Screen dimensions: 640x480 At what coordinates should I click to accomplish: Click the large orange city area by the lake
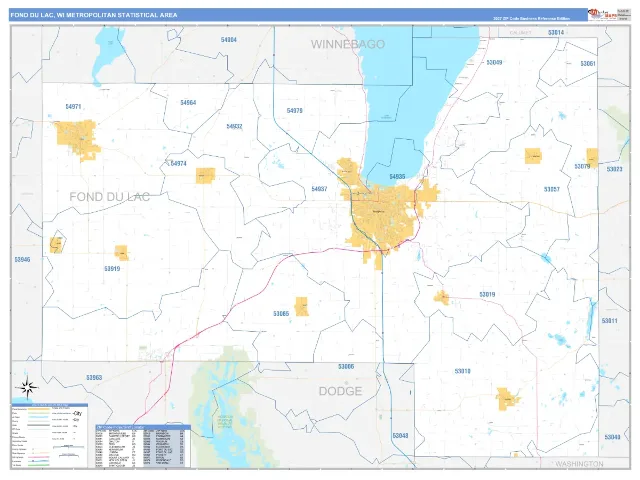coord(384,216)
